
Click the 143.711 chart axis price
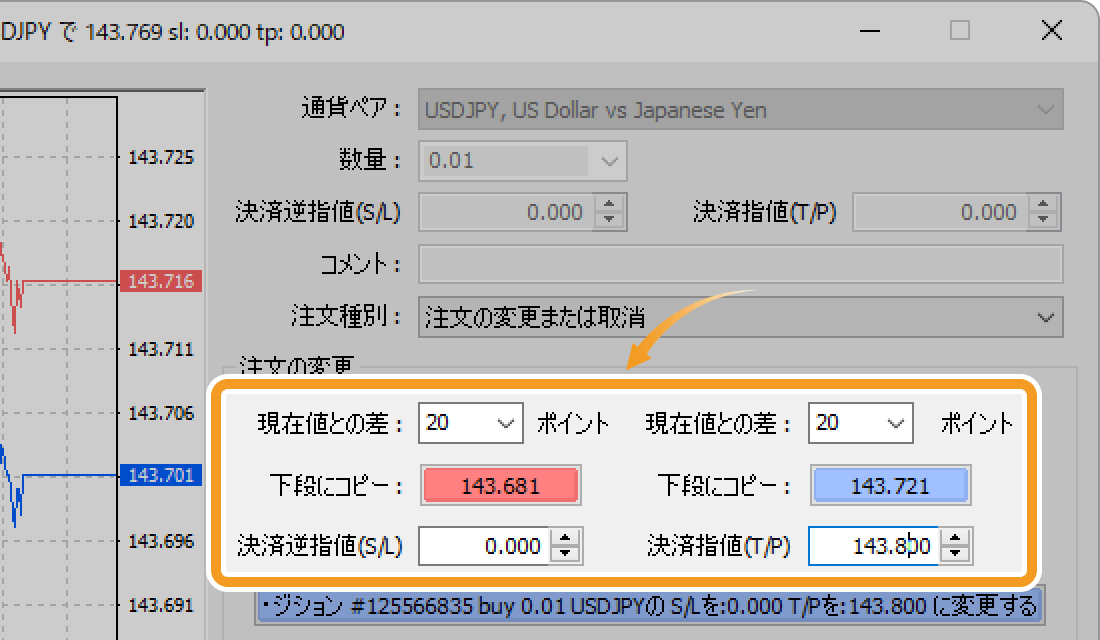pos(161,349)
